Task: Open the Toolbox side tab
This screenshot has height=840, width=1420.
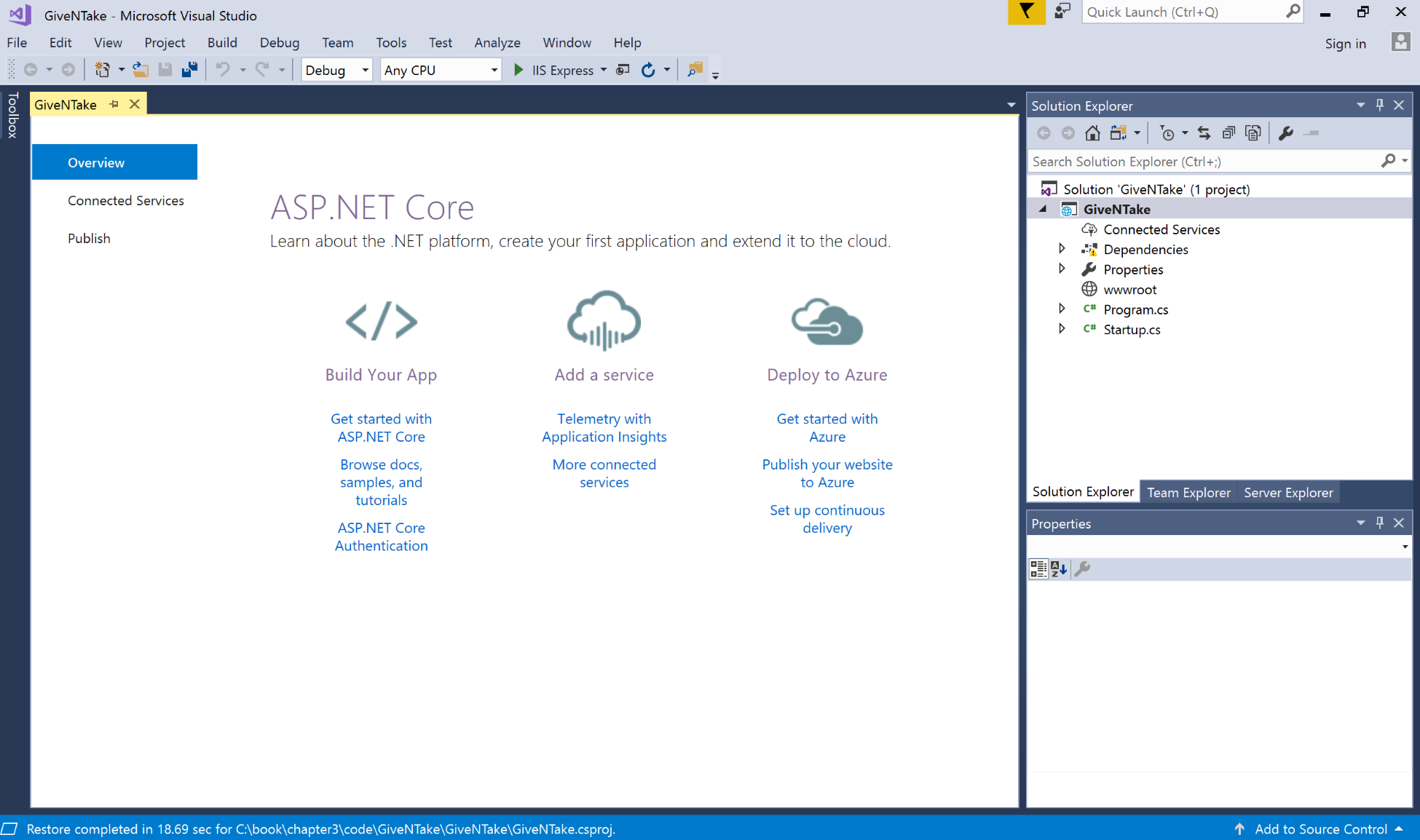Action: (x=12, y=114)
